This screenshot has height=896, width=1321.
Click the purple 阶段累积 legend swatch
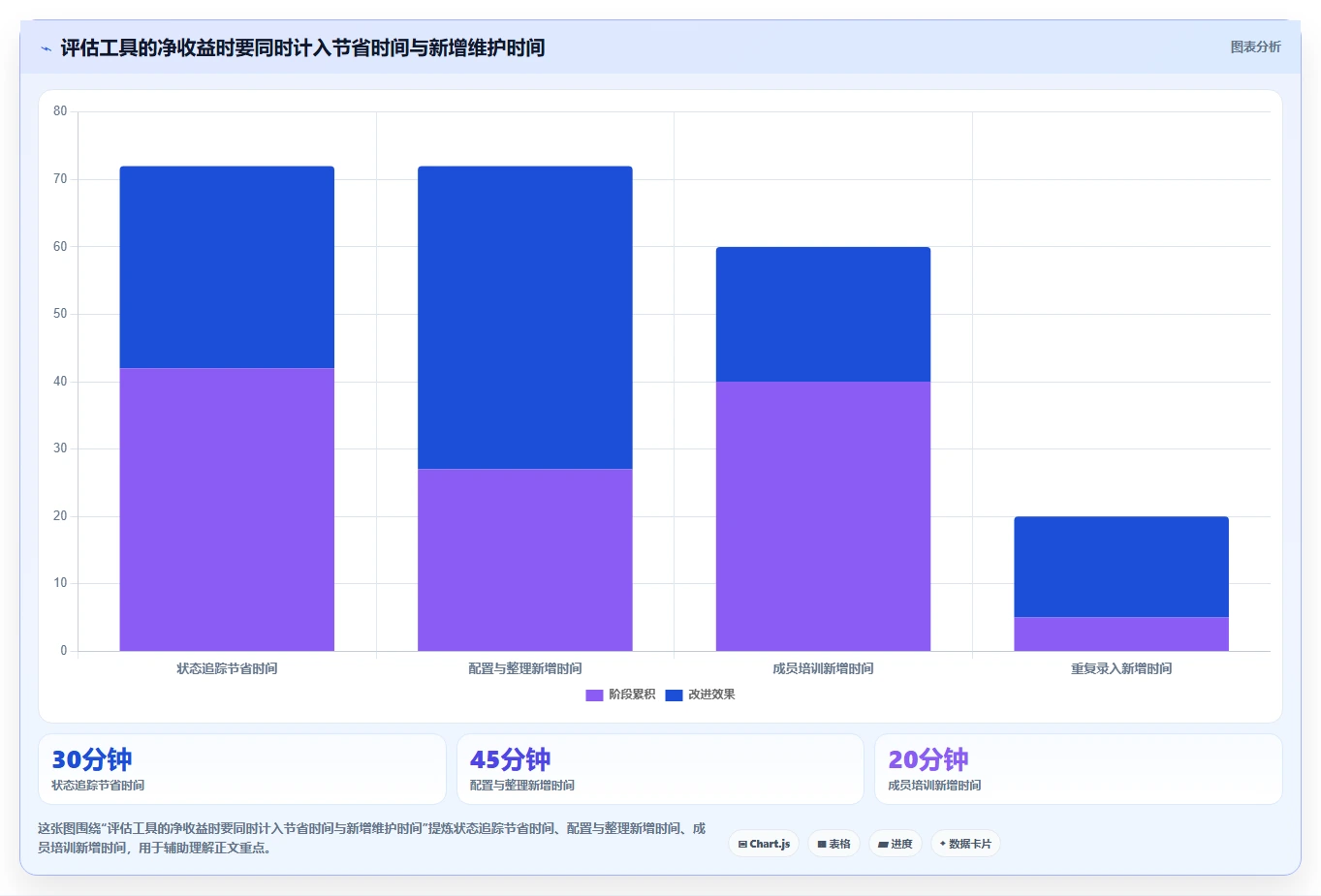pyautogui.click(x=594, y=695)
